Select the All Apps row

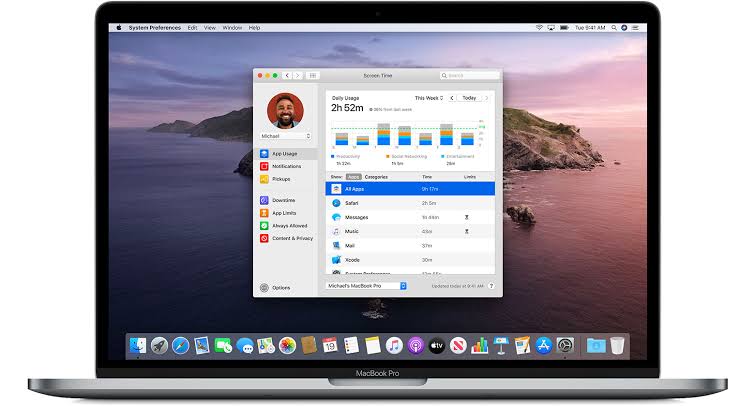click(410, 189)
